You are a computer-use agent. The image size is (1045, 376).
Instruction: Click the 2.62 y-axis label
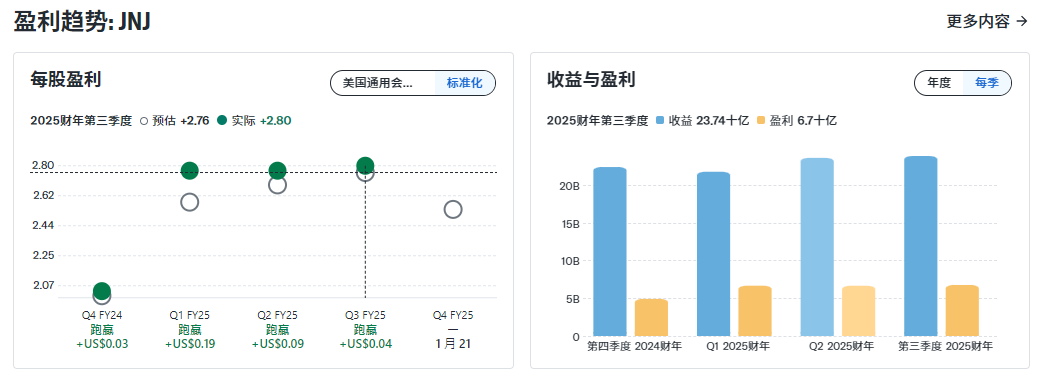[43, 195]
